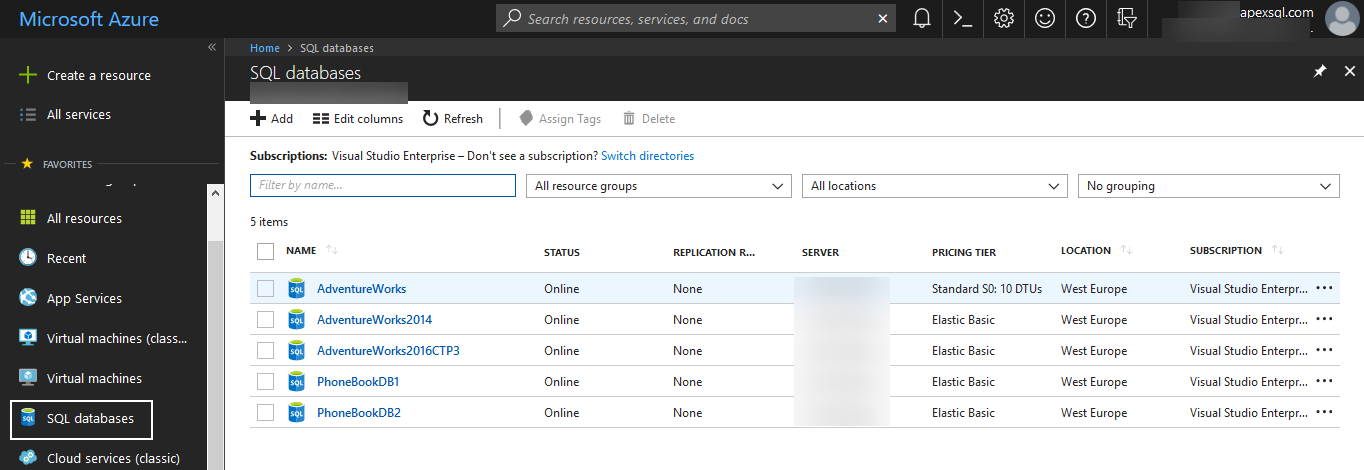Open the notifications bell icon

click(x=922, y=19)
